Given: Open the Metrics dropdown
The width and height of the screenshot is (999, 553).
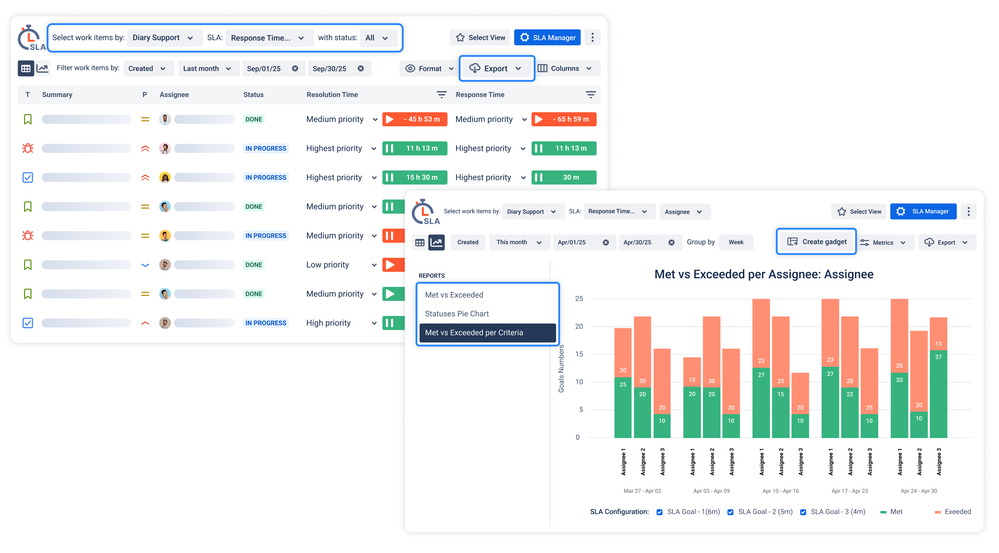Looking at the screenshot, I should coord(884,242).
